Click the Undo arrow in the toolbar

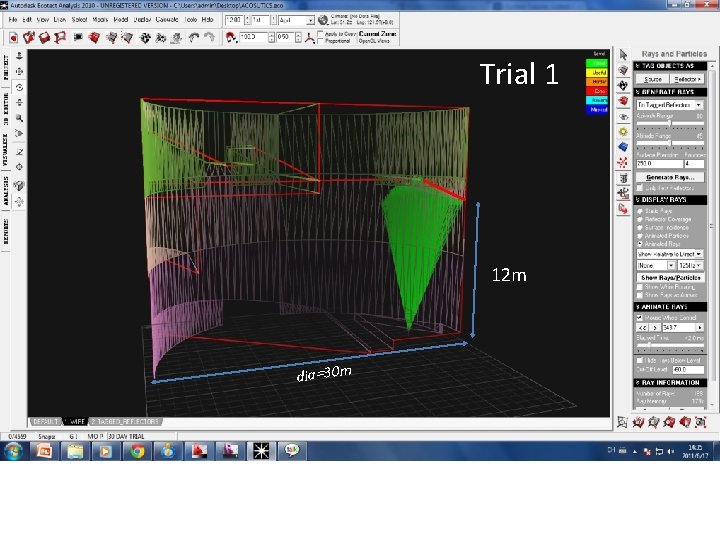pyautogui.click(x=194, y=37)
